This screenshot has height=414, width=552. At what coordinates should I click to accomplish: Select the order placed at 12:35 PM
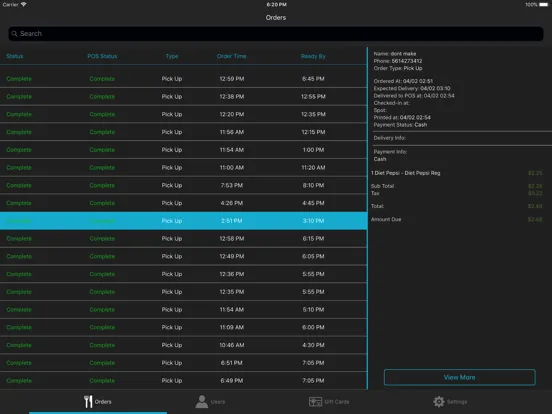[x=183, y=292]
